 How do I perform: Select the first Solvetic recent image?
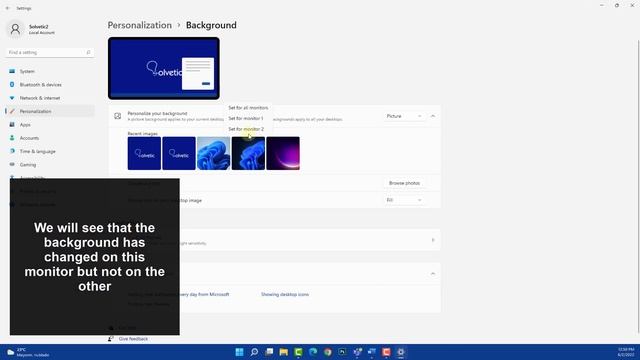[144, 153]
